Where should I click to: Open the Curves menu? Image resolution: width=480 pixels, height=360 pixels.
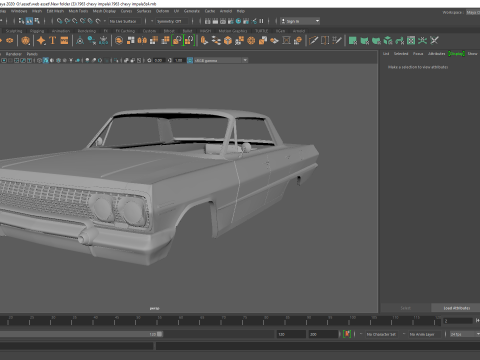tap(126, 11)
